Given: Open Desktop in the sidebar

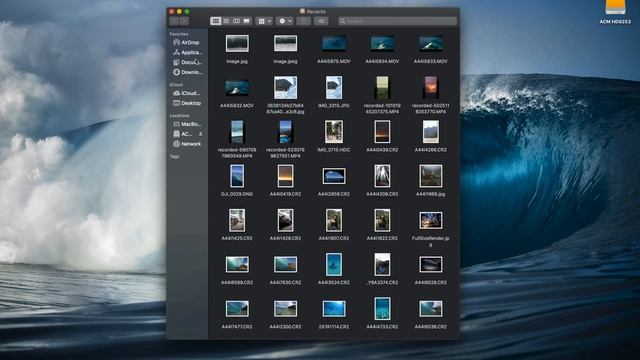Looking at the screenshot, I should click(x=187, y=103).
